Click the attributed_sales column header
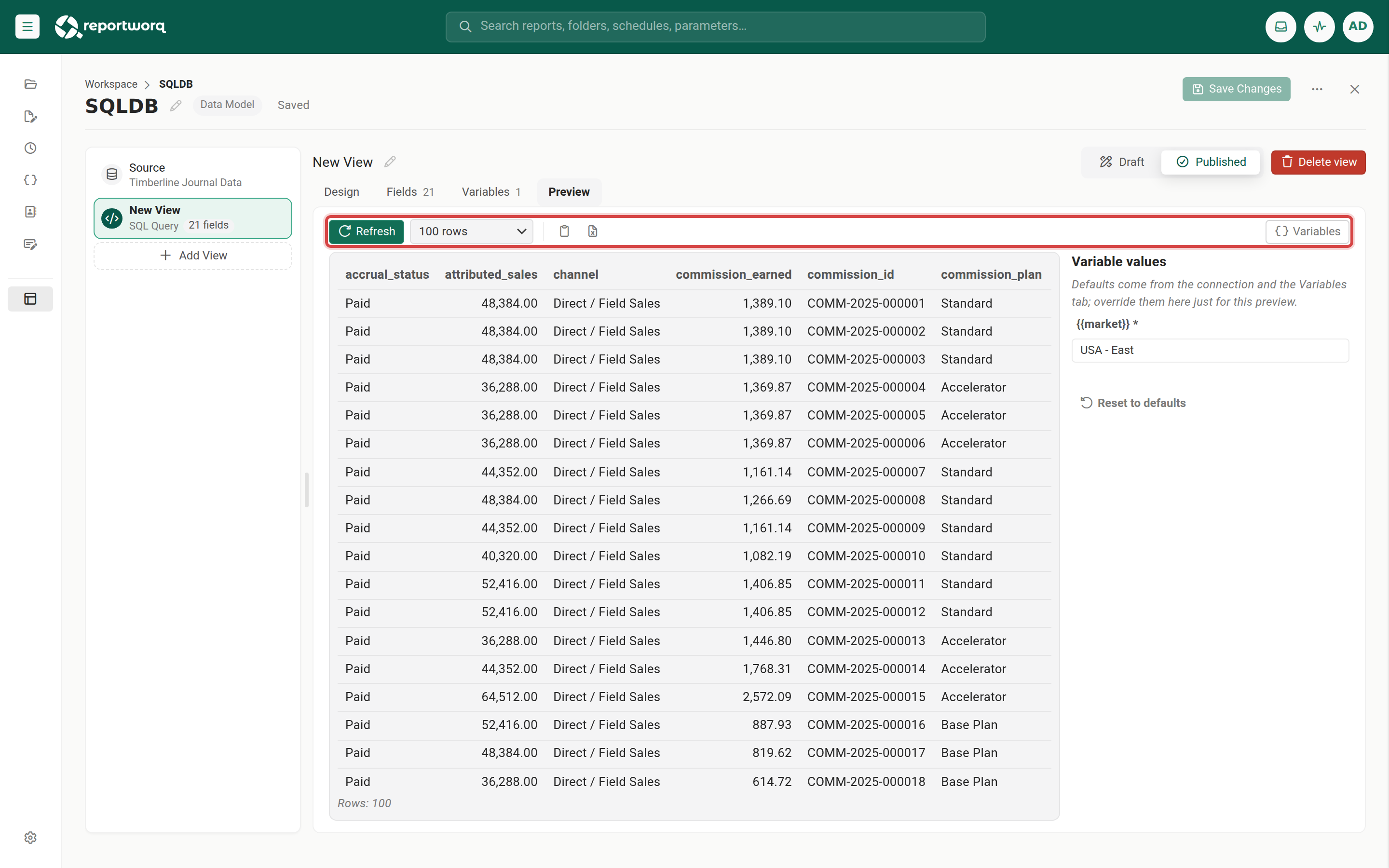This screenshot has width=1389, height=868. tap(491, 274)
